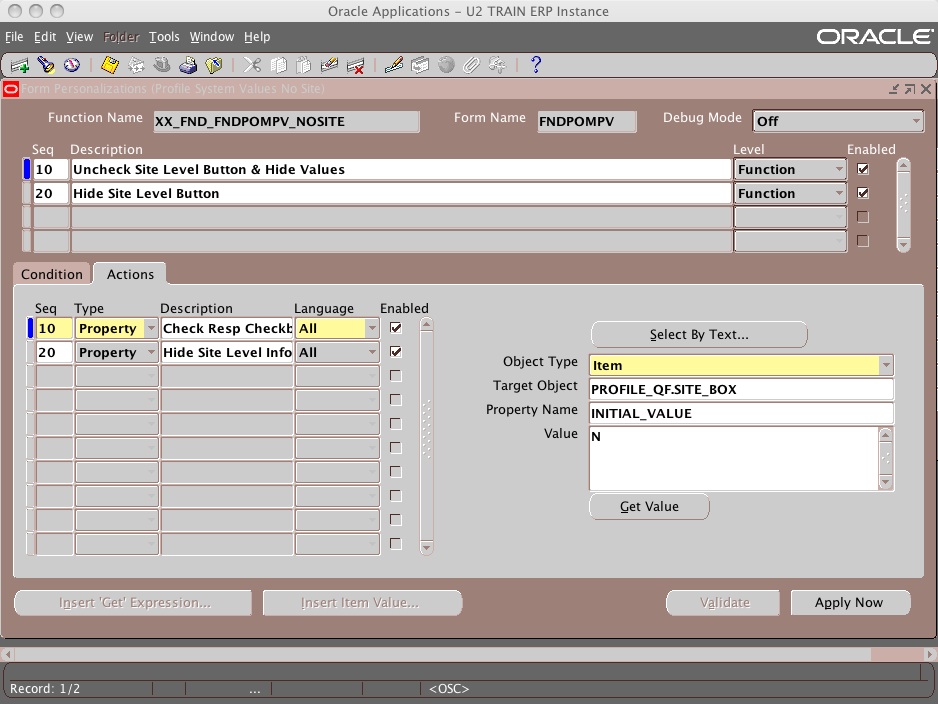Click the Target Object field

(741, 389)
